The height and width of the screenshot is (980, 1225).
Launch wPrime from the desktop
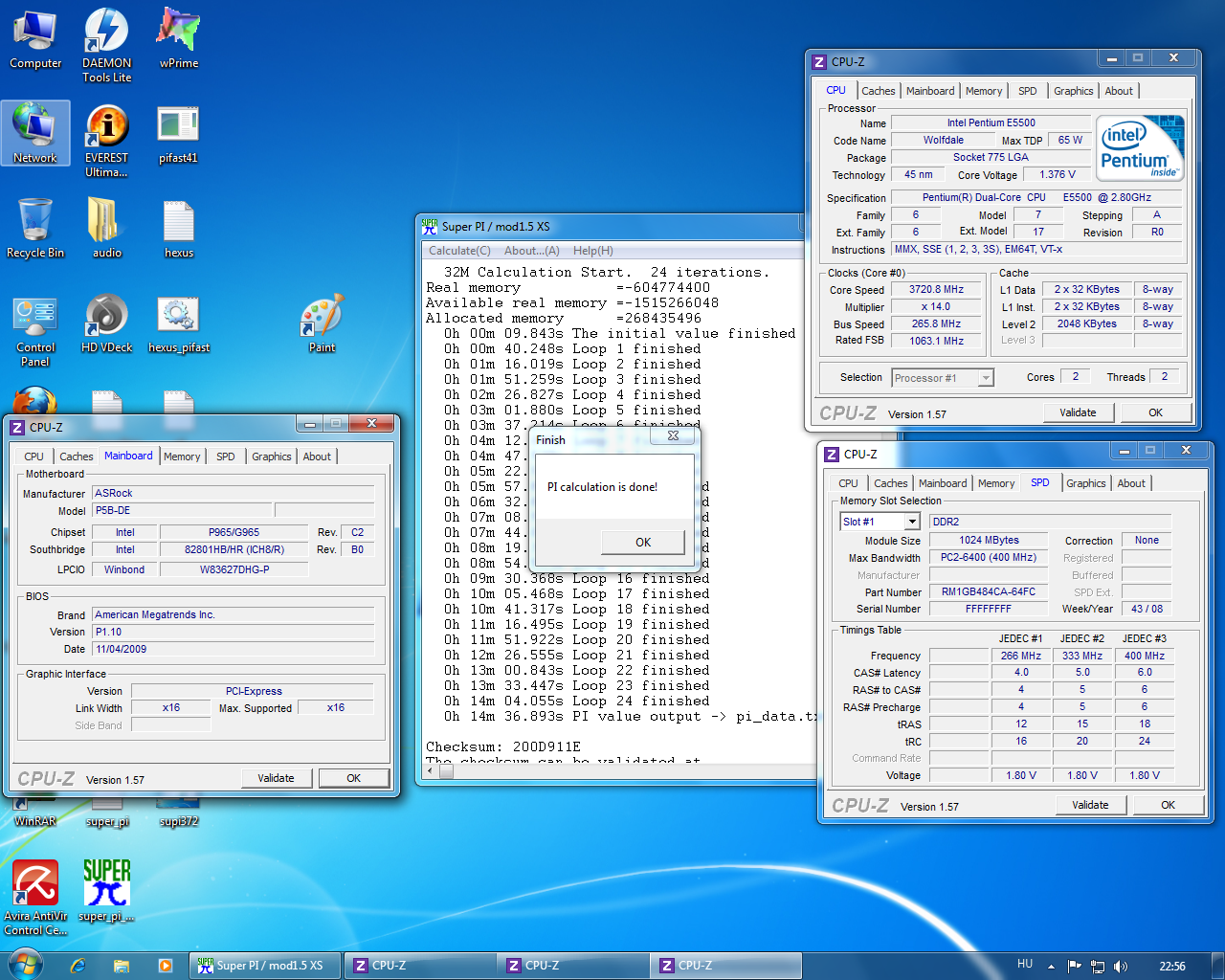179,40
